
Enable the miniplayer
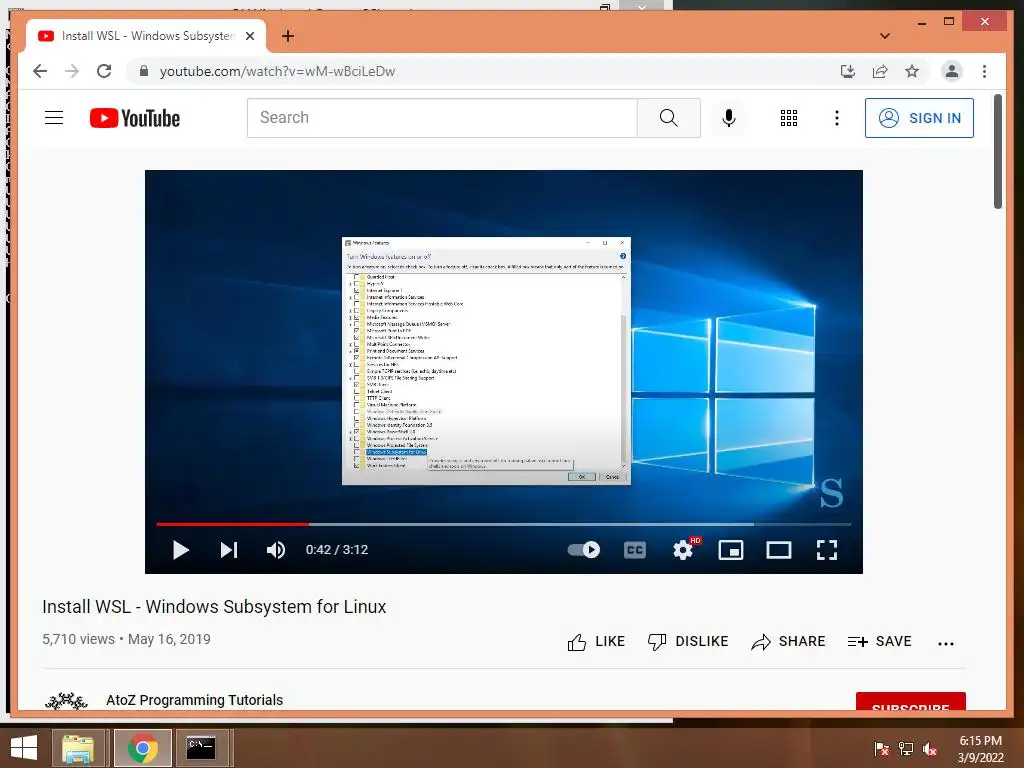(731, 550)
